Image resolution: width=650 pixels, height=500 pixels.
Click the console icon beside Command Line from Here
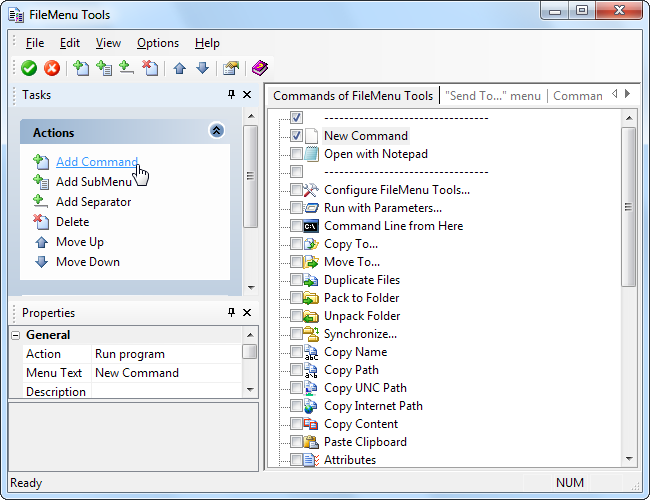pyautogui.click(x=311, y=226)
